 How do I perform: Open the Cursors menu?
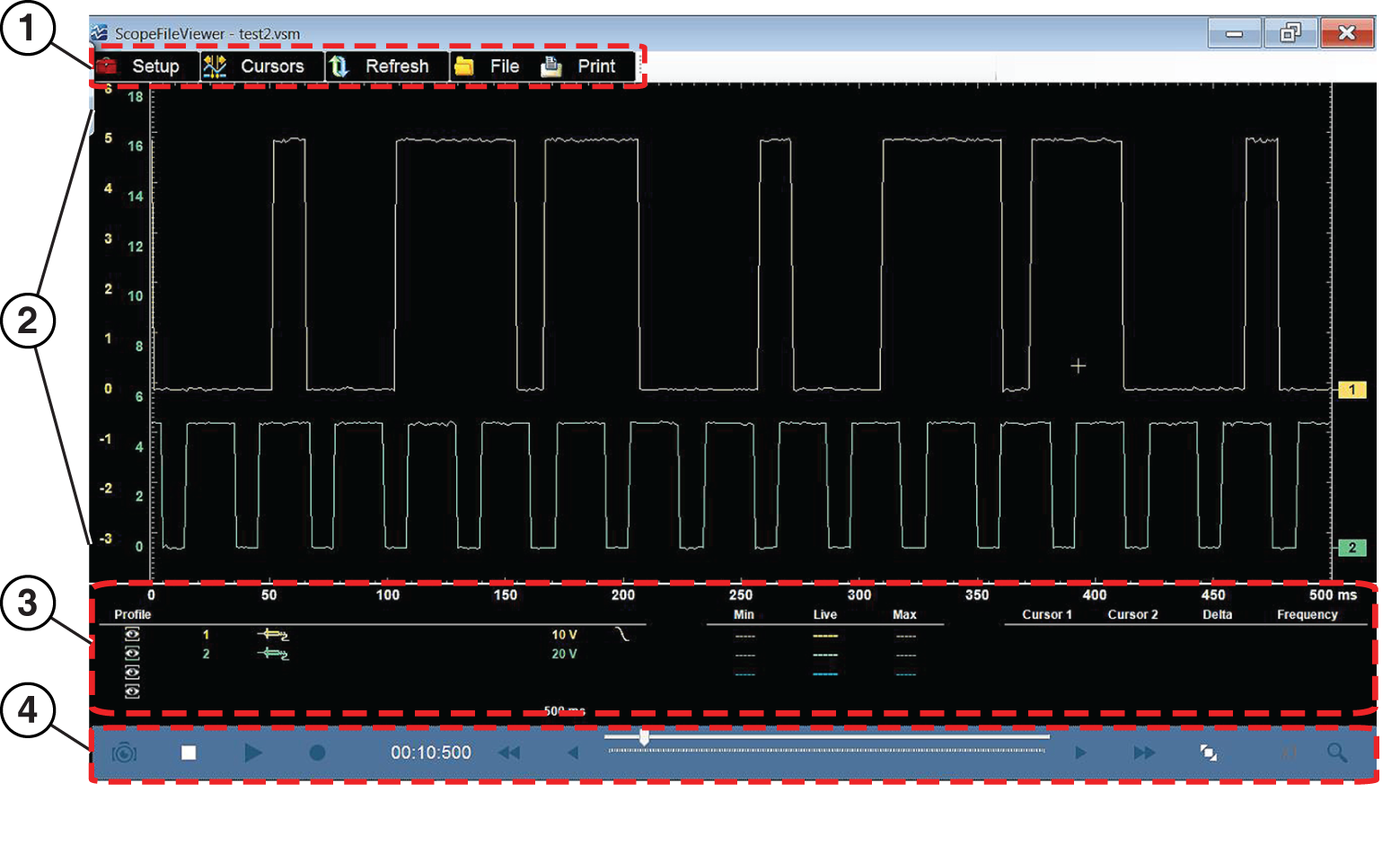pyautogui.click(x=260, y=66)
